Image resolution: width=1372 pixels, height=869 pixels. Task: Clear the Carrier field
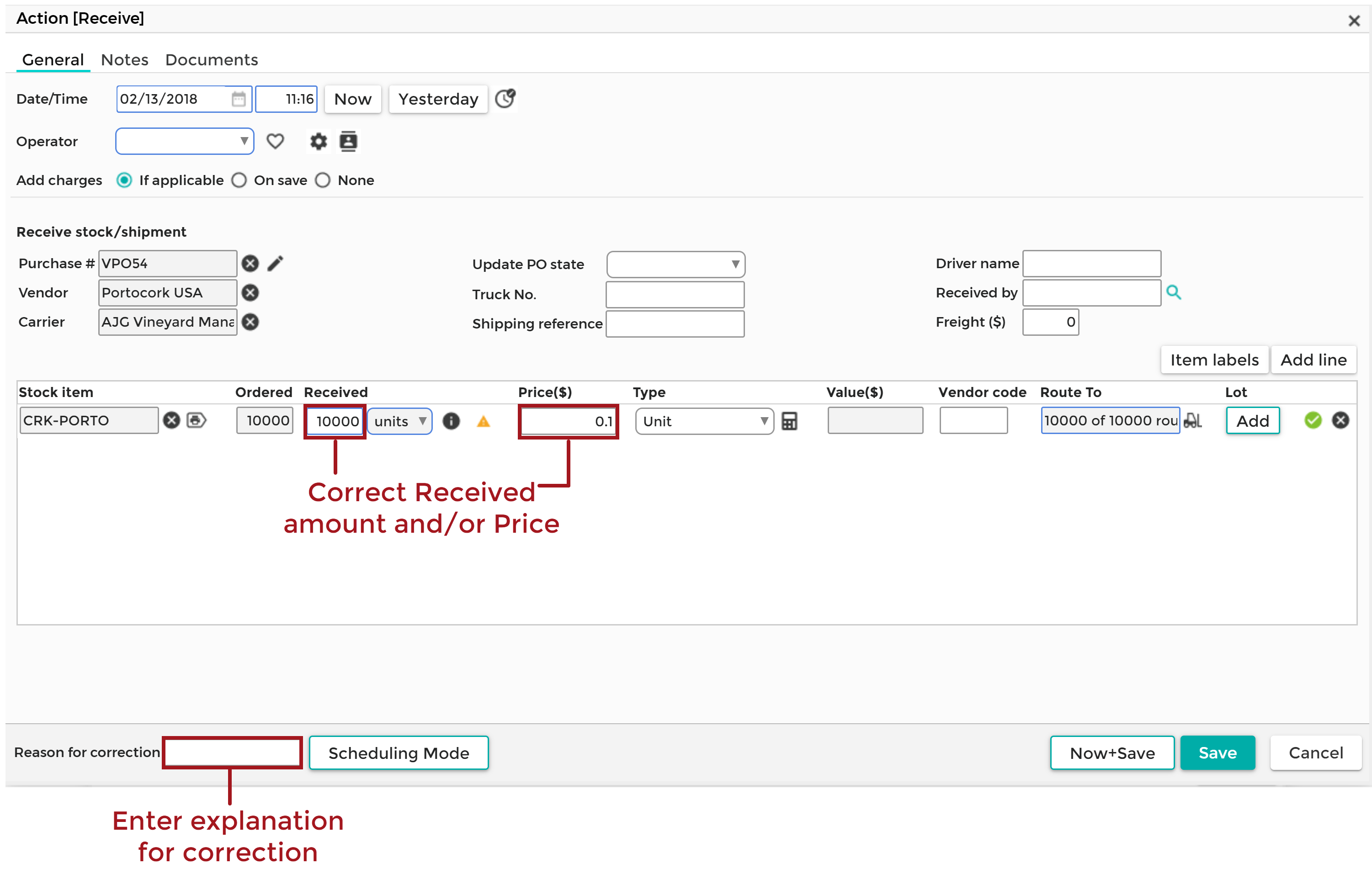coord(250,322)
